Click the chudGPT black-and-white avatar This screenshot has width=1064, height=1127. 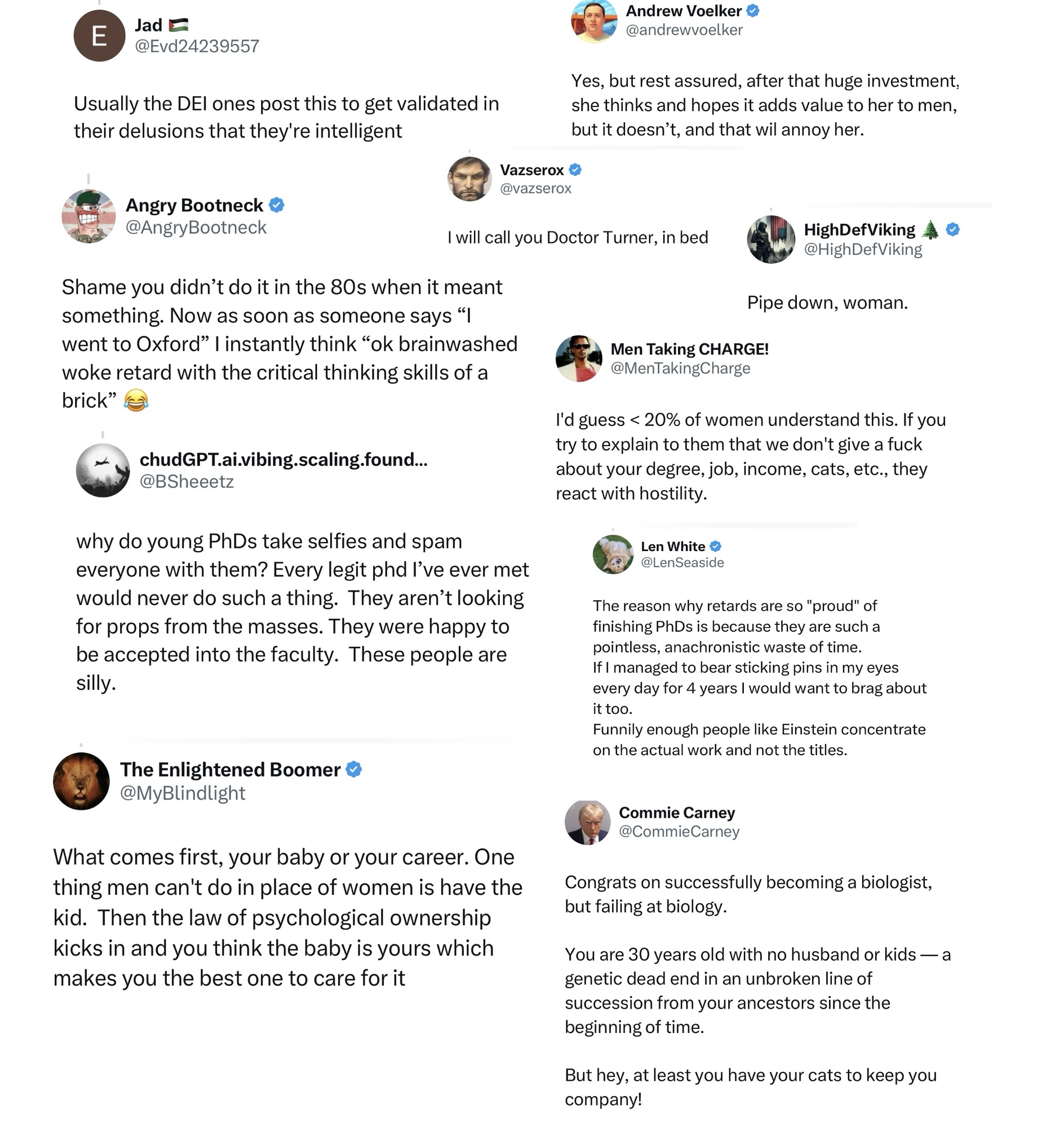point(103,470)
